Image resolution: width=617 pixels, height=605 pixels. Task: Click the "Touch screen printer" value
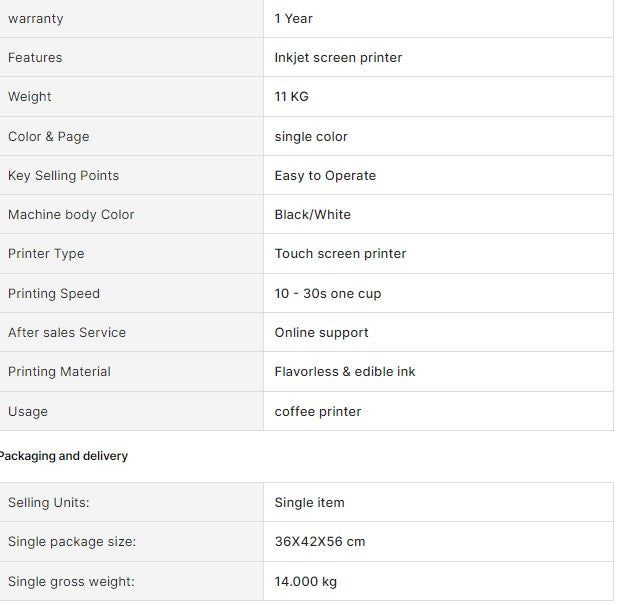point(340,253)
